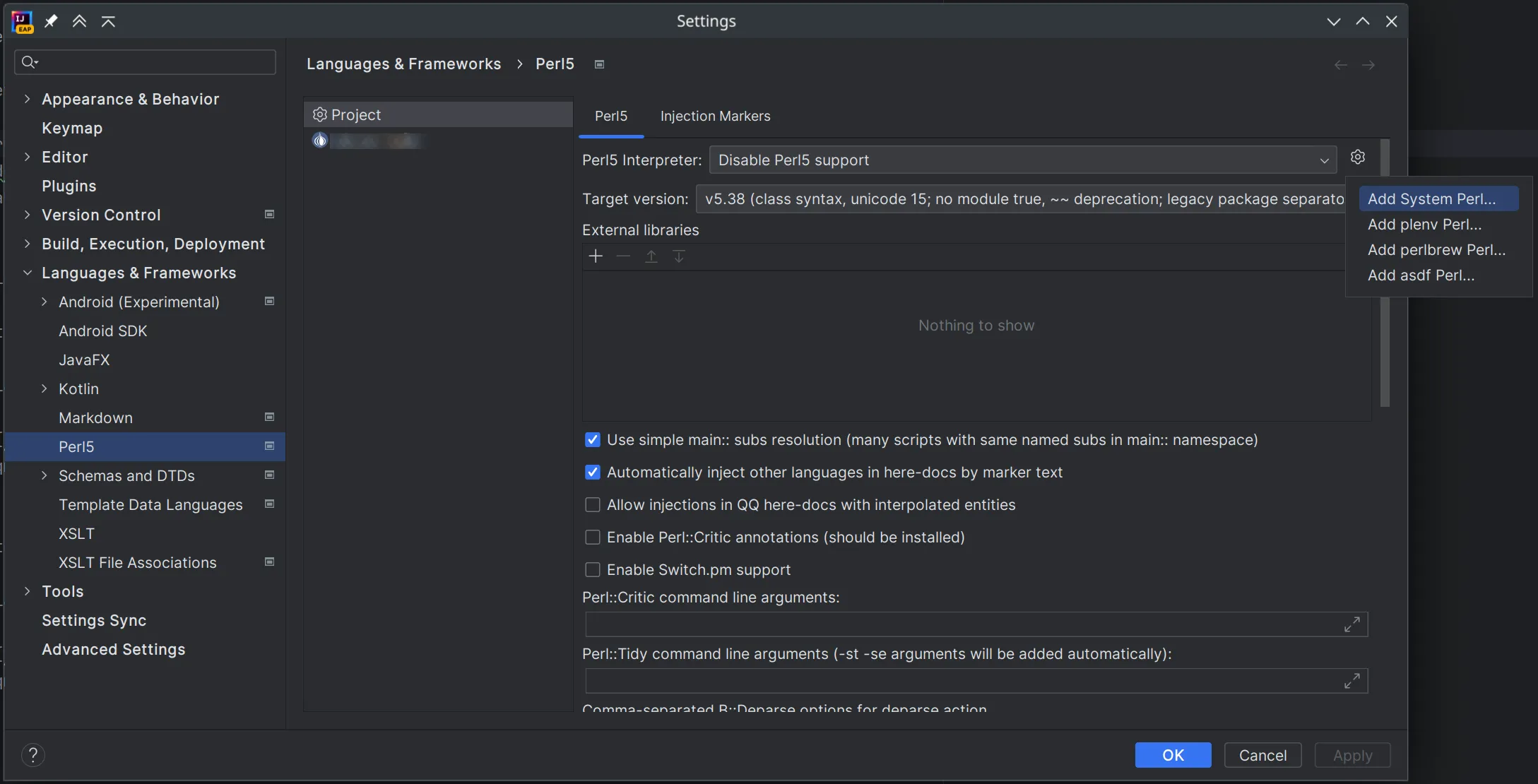Click the add external library plus icon
Screen dimensions: 1538x784
coord(596,256)
